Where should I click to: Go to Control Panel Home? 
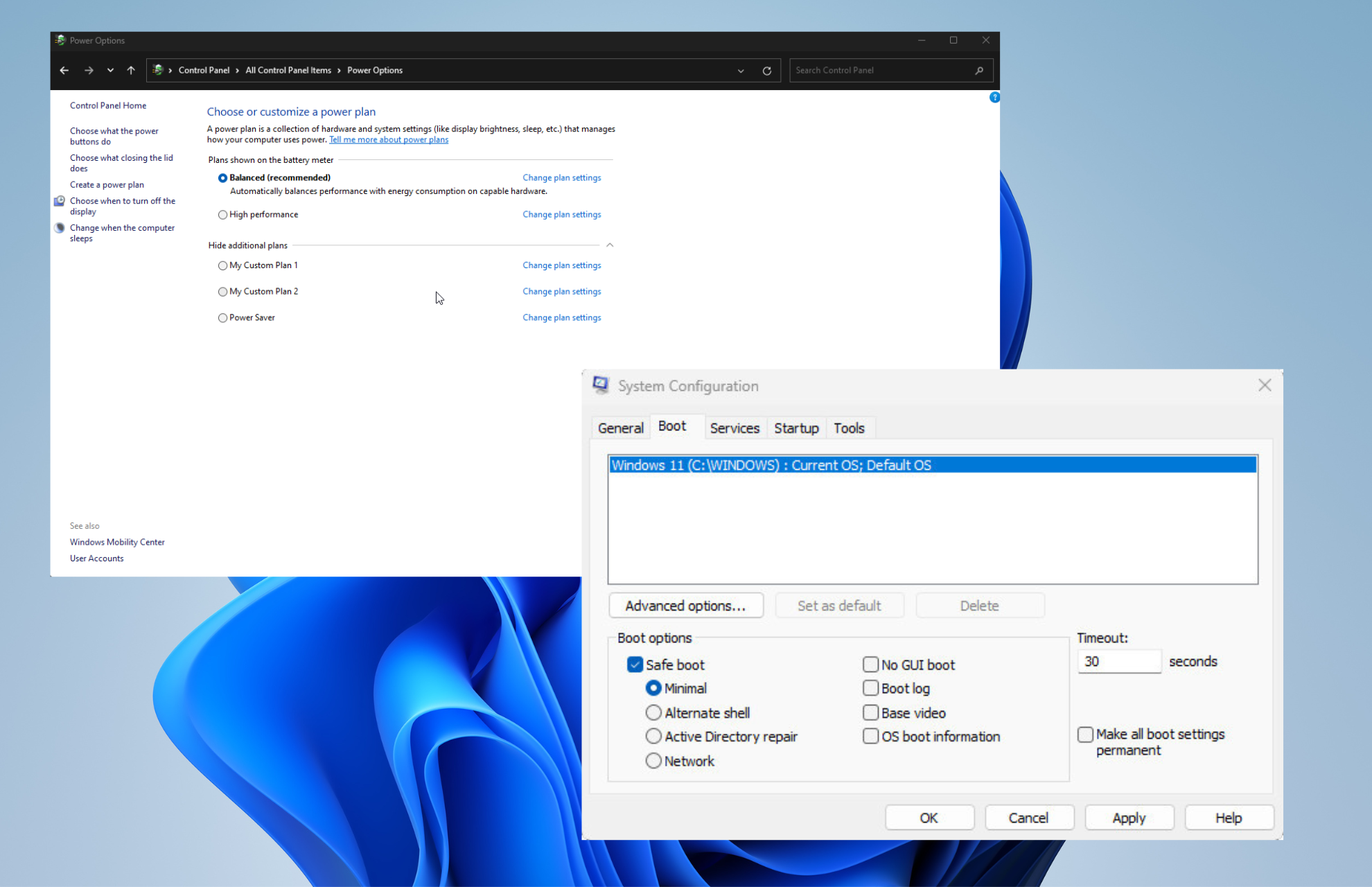(x=108, y=105)
